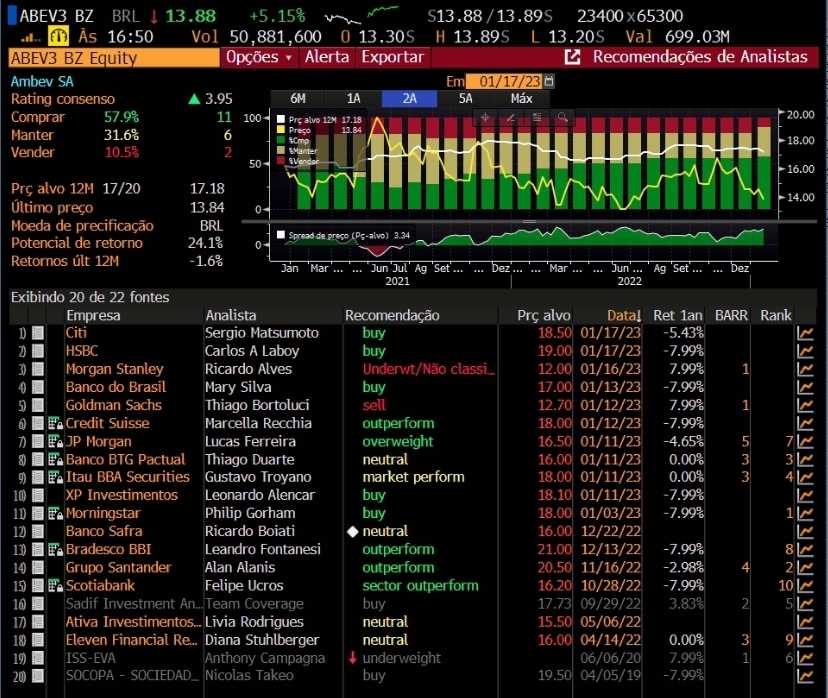Activate the magnifier zoom tool on chart

563,118
